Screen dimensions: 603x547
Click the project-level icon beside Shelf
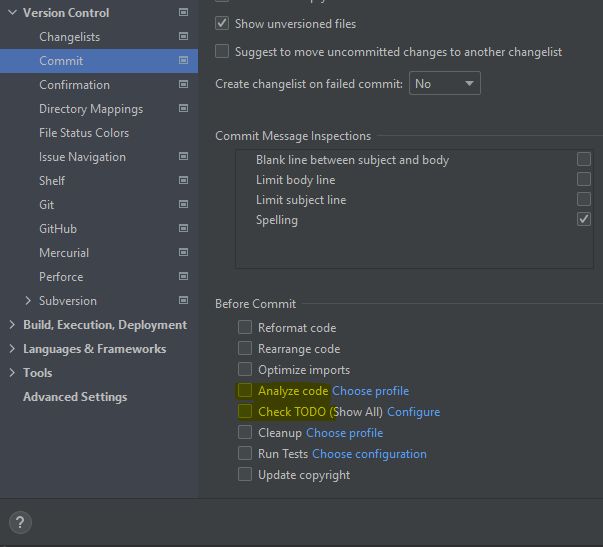click(x=183, y=180)
